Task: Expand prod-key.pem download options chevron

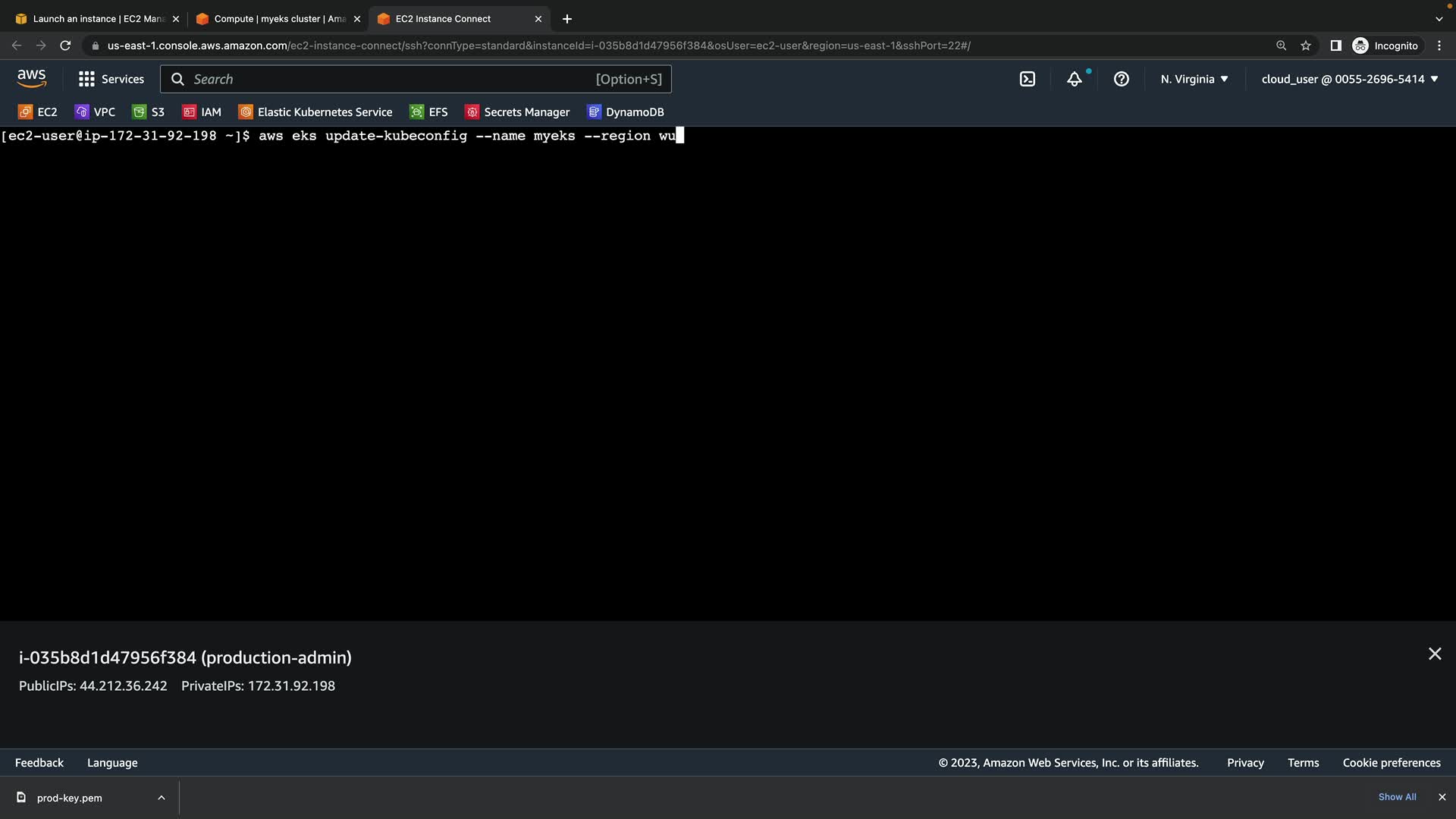Action: click(x=162, y=798)
